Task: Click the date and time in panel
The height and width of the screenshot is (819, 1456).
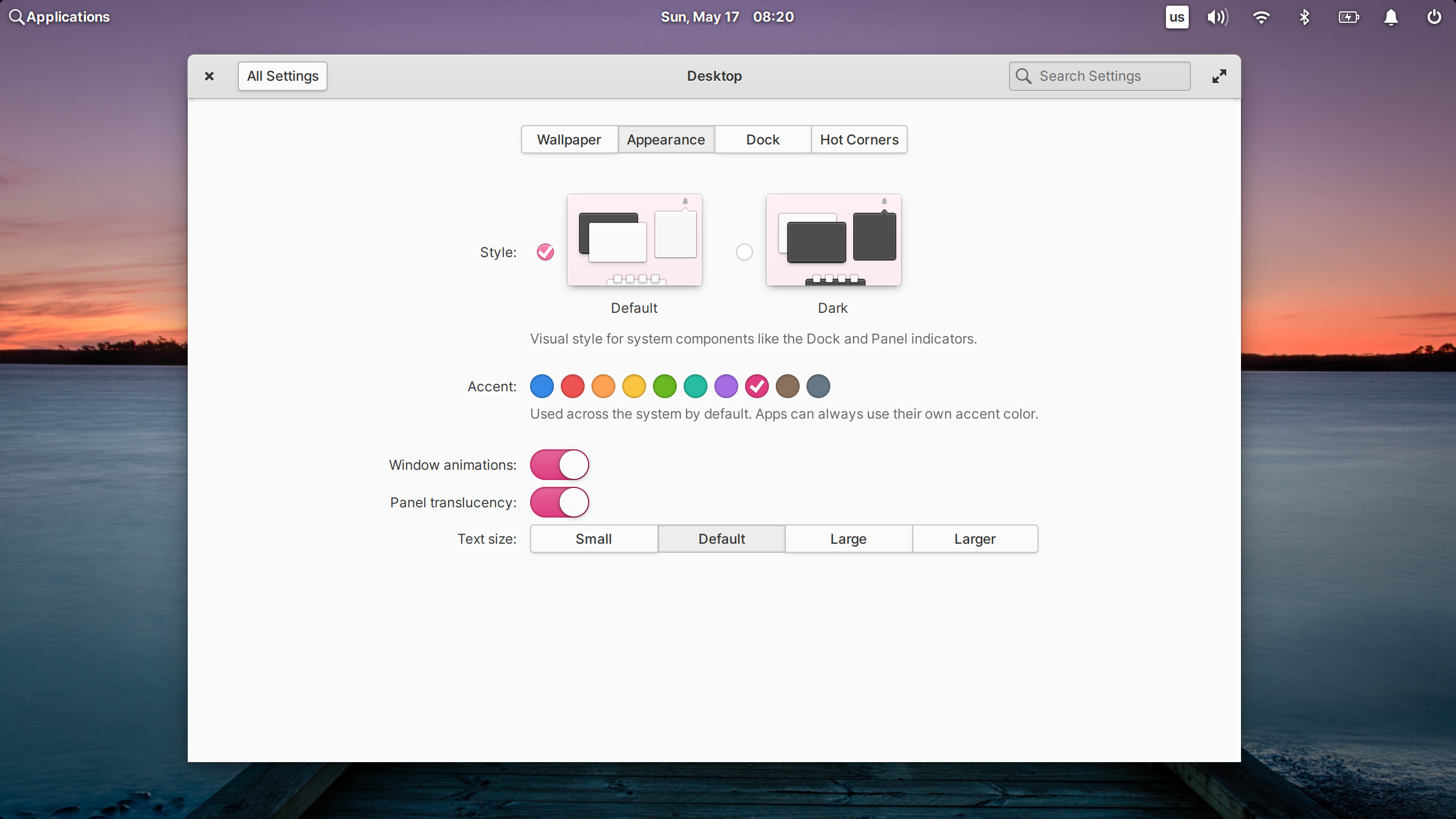Action: coord(727,17)
